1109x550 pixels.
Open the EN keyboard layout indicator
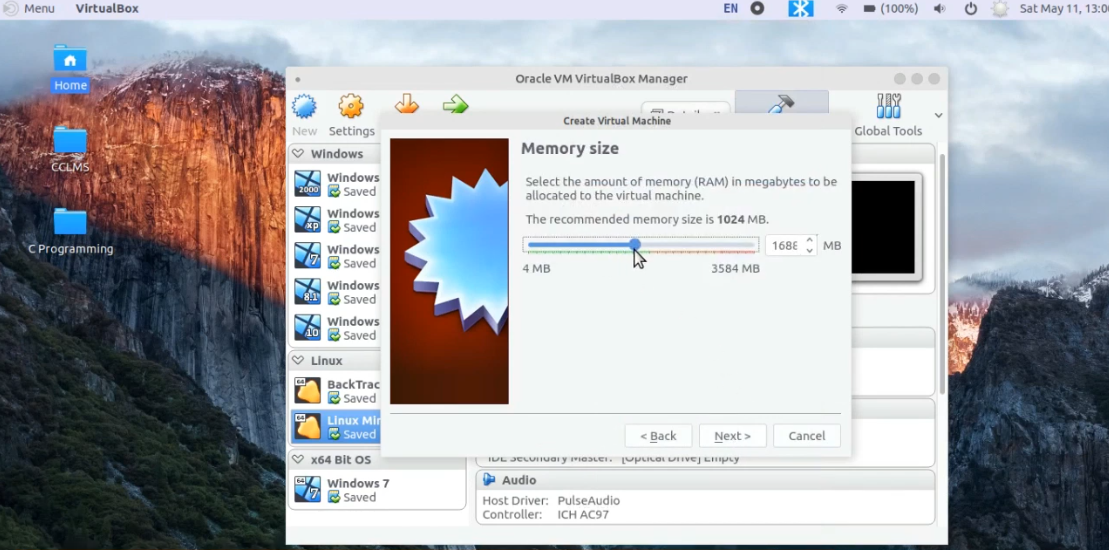pos(731,8)
